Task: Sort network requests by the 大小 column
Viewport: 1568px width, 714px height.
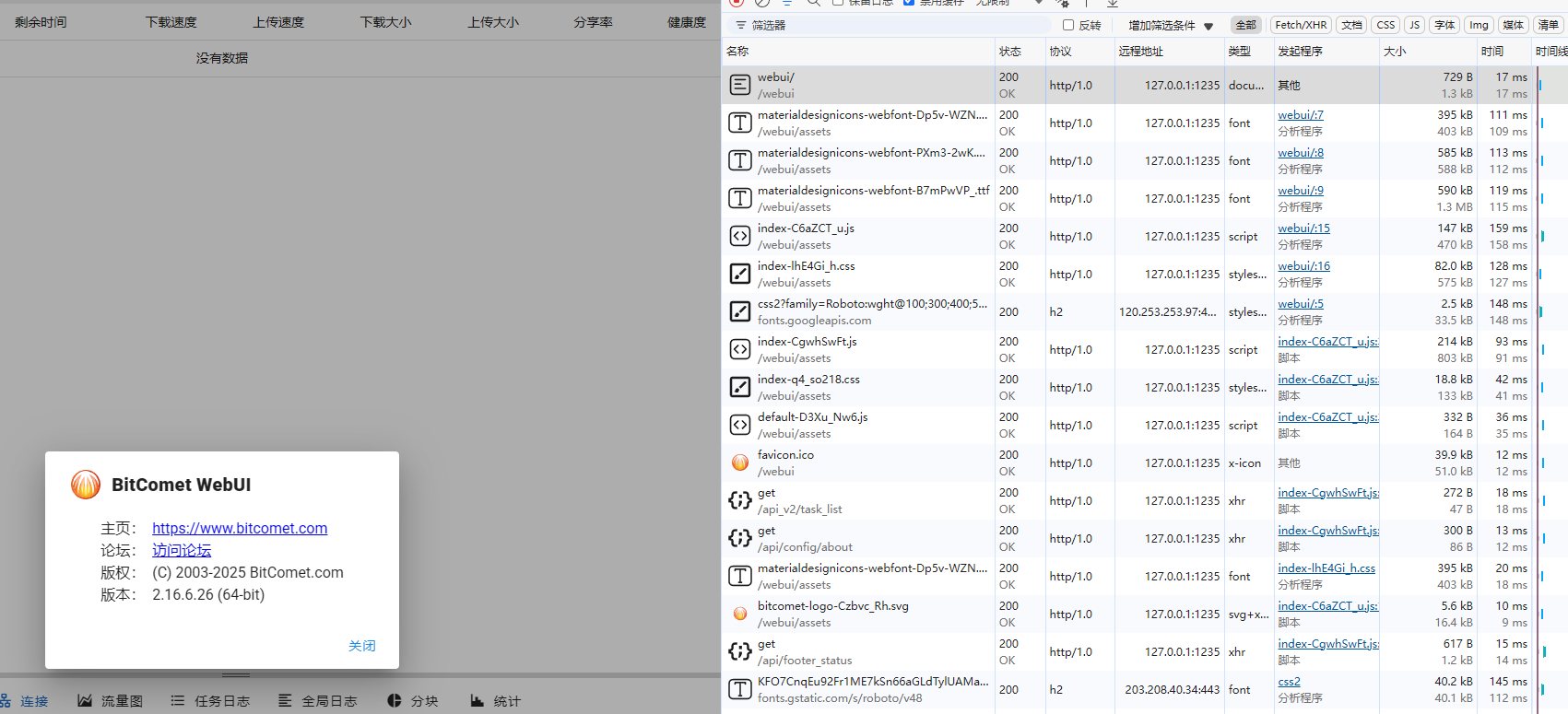Action: pos(1427,52)
